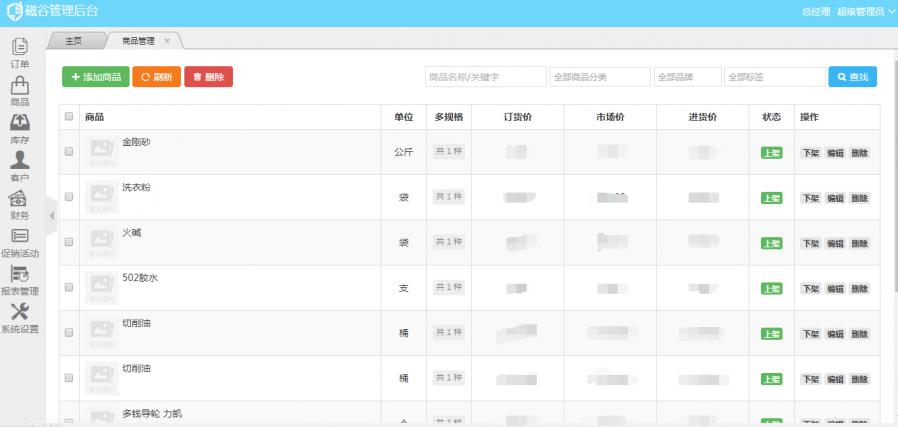Viewport: 898px width, 427px height.
Task: Check the box for 金刚砂 row
Action: click(x=69, y=152)
